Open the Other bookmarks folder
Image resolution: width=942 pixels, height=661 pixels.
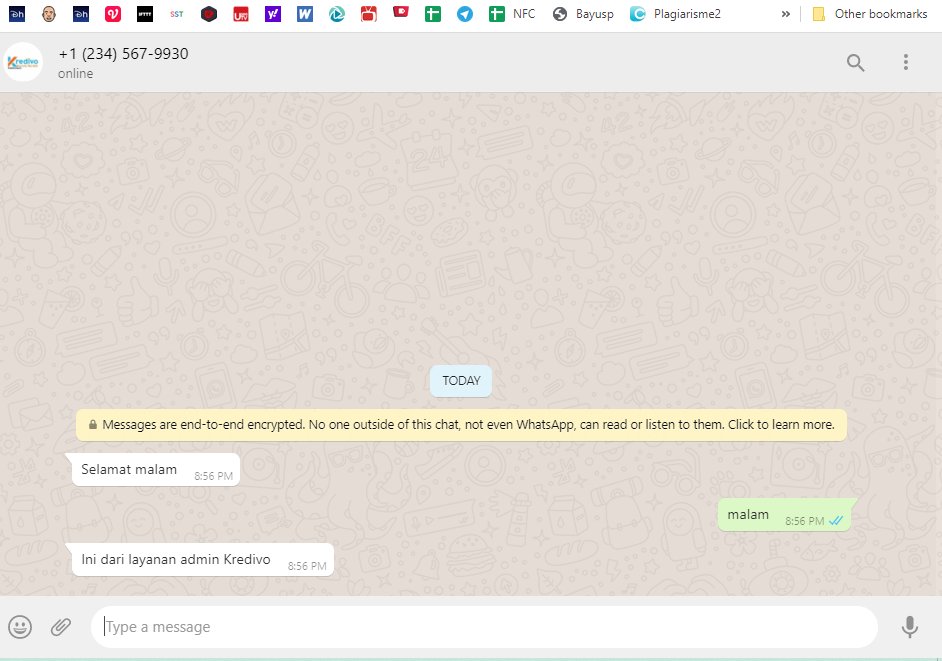[x=869, y=14]
